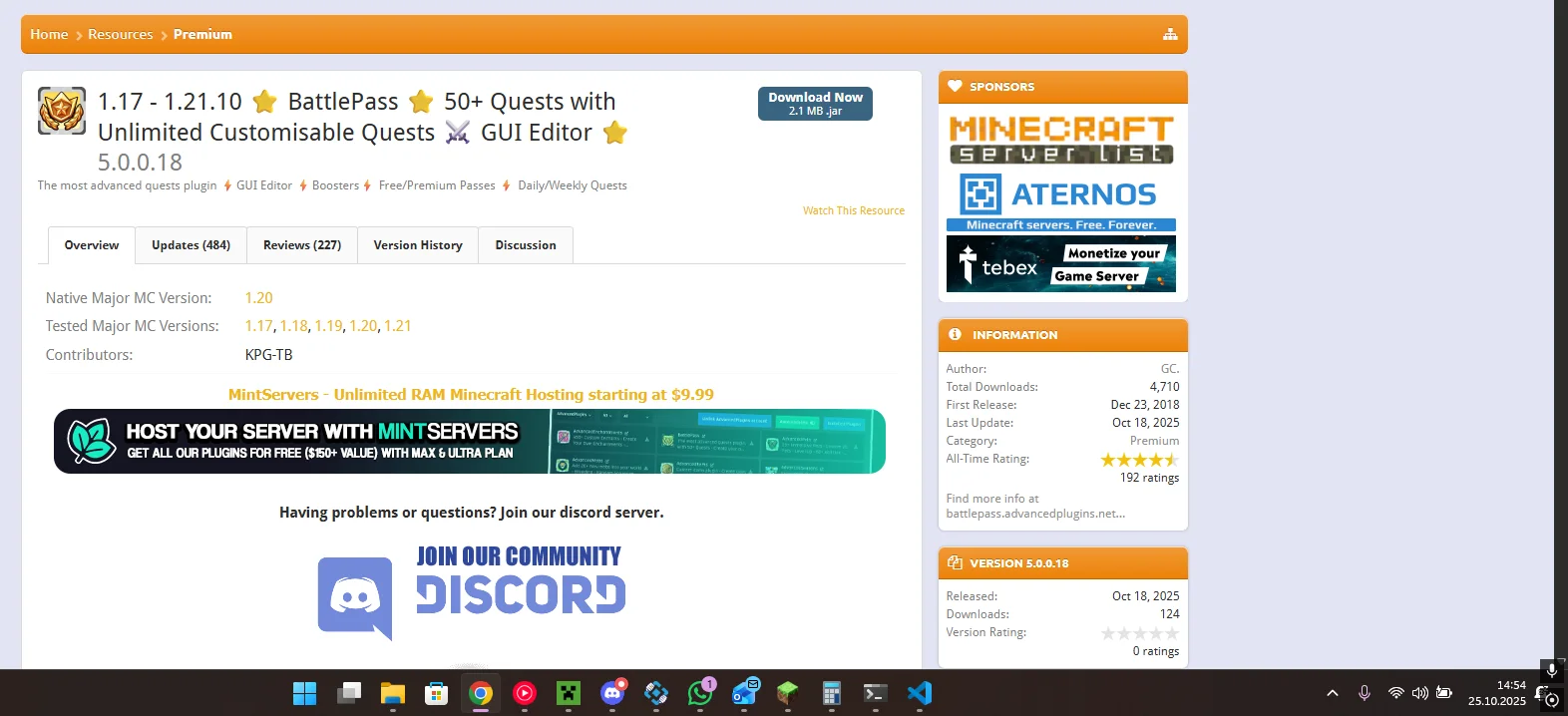Switch to the Overview tab
This screenshot has width=1568, height=716.
click(92, 245)
